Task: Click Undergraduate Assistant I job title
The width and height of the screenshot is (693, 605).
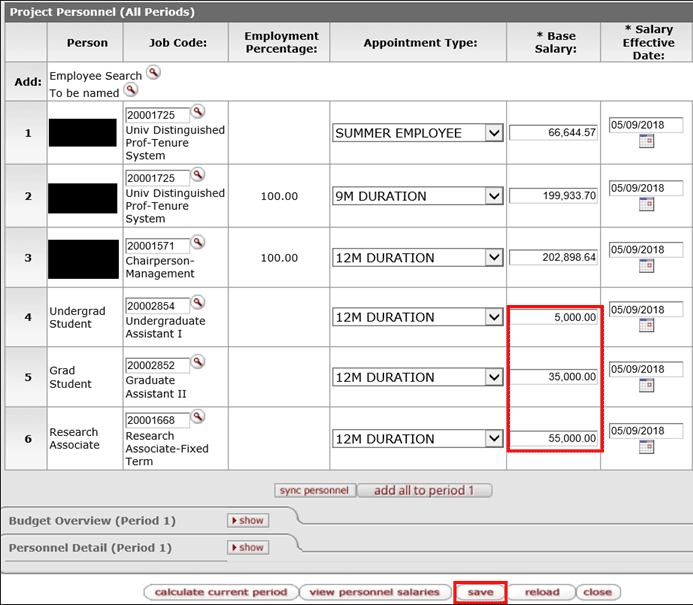Action: (x=165, y=327)
